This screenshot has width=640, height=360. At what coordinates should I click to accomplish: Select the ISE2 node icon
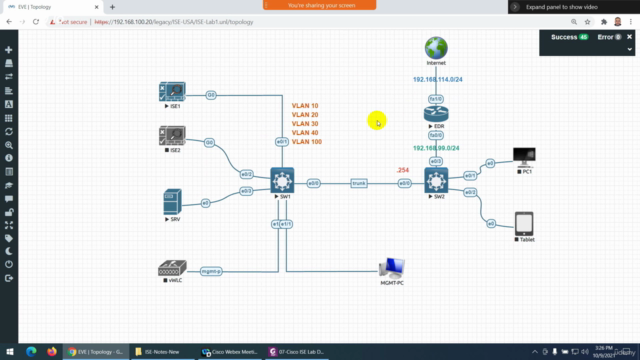tap(172, 136)
